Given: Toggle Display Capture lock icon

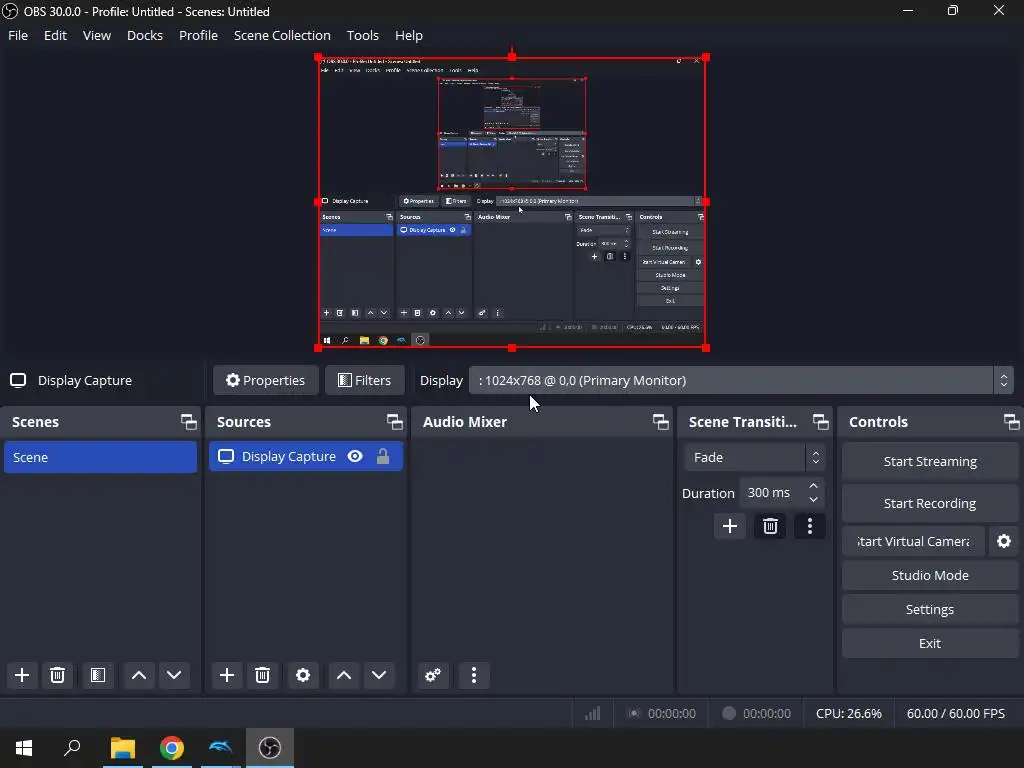Looking at the screenshot, I should click(x=383, y=456).
